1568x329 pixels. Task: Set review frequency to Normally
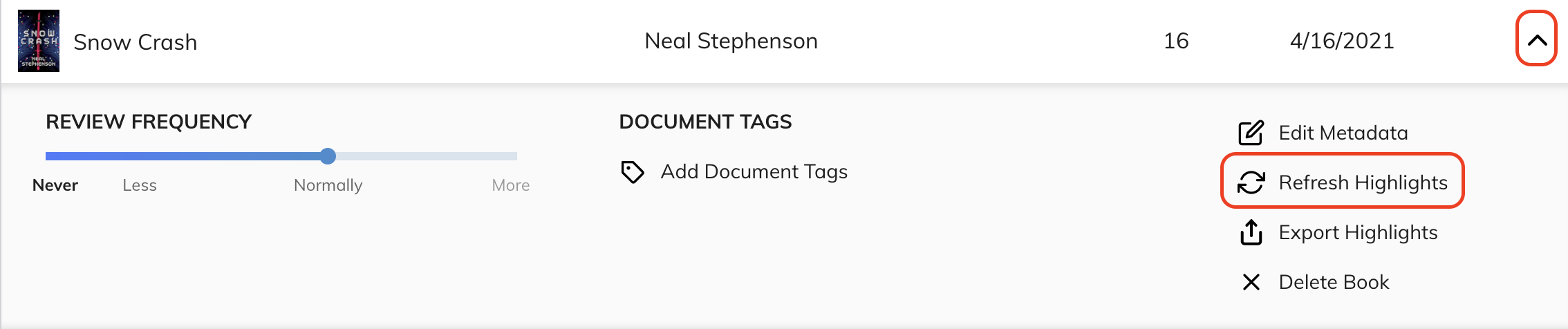click(x=328, y=185)
